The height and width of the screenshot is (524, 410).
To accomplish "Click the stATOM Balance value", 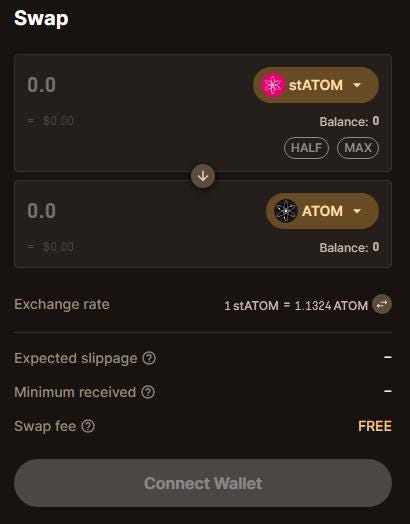I will click(376, 121).
